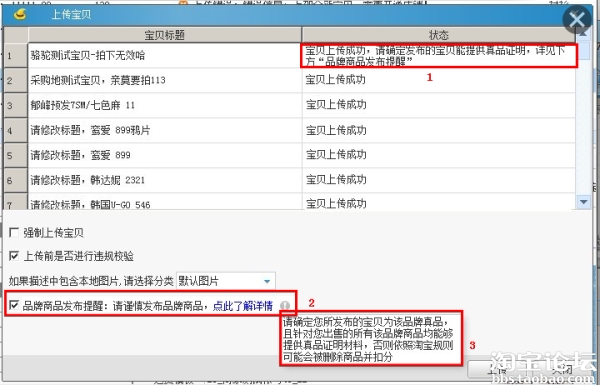Select row 骆驼测试宝贝-拍下无效哈
The image size is (600, 385).
pyautogui.click(x=165, y=55)
